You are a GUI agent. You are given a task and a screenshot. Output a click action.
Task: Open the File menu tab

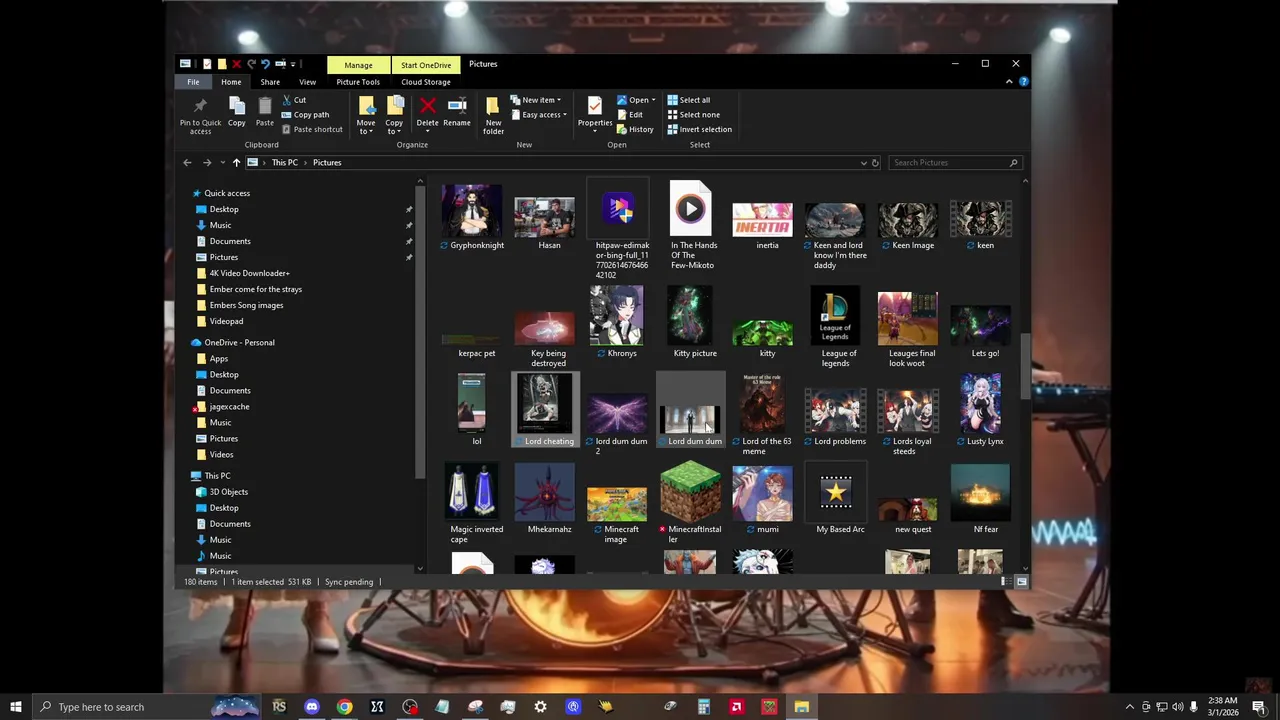click(193, 82)
